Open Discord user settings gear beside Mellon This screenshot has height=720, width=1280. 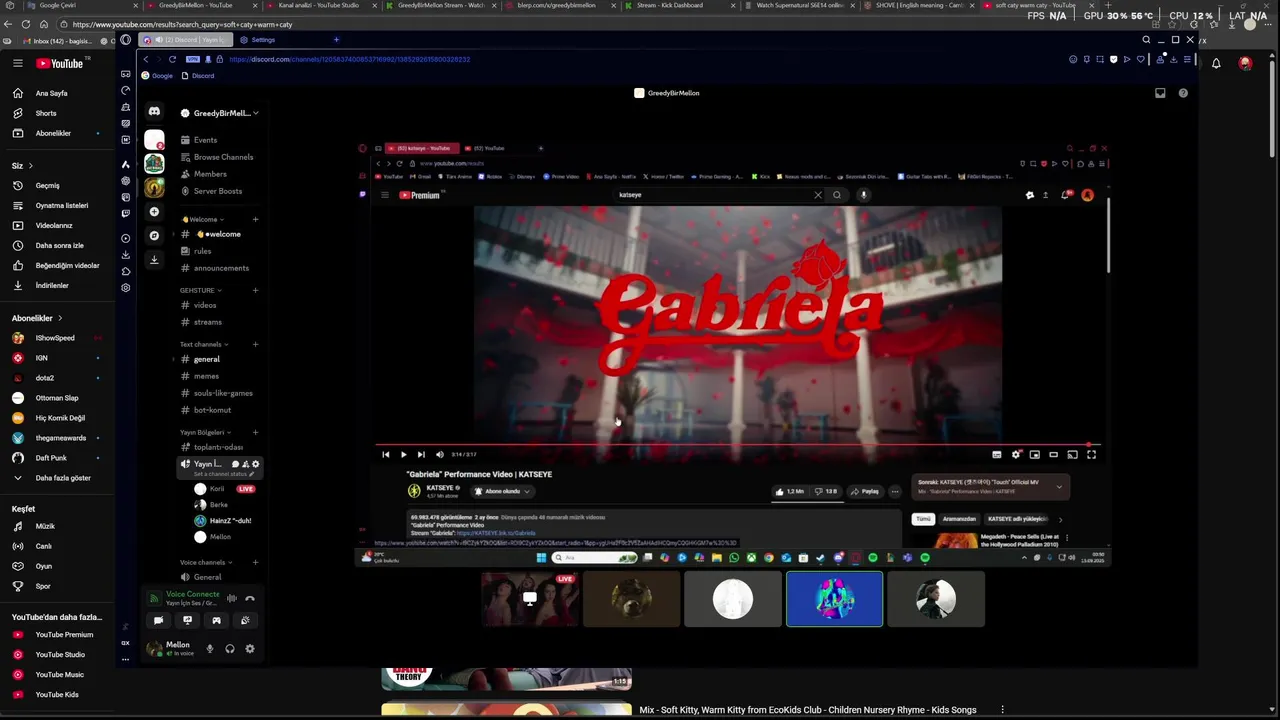pos(250,648)
